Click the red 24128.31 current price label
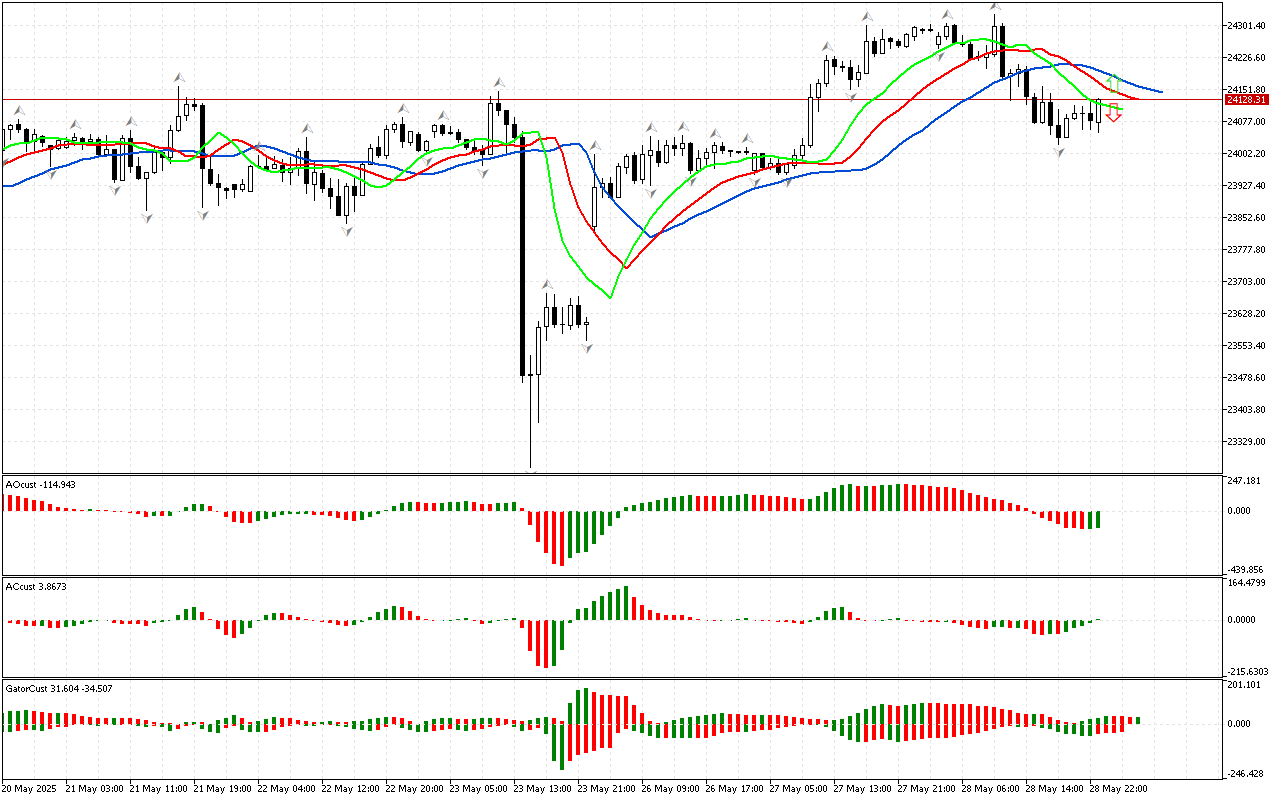 click(x=1246, y=100)
